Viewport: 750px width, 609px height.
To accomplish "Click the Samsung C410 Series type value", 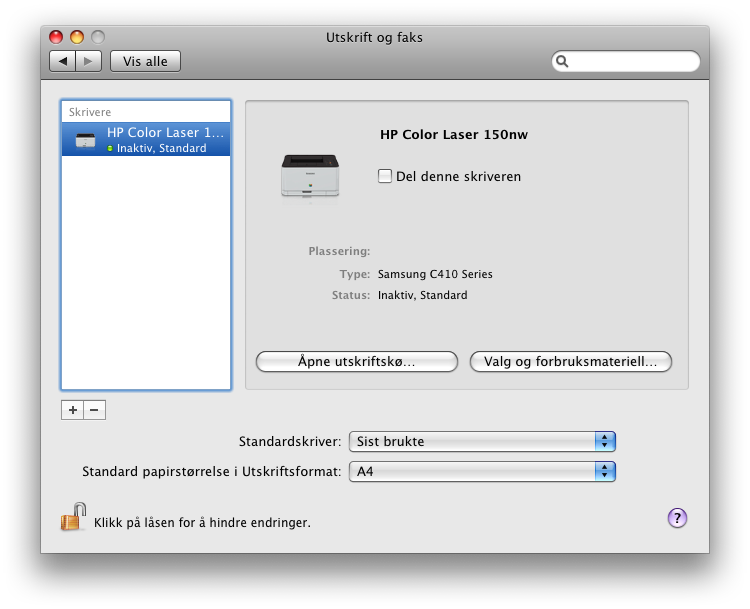I will tap(435, 274).
